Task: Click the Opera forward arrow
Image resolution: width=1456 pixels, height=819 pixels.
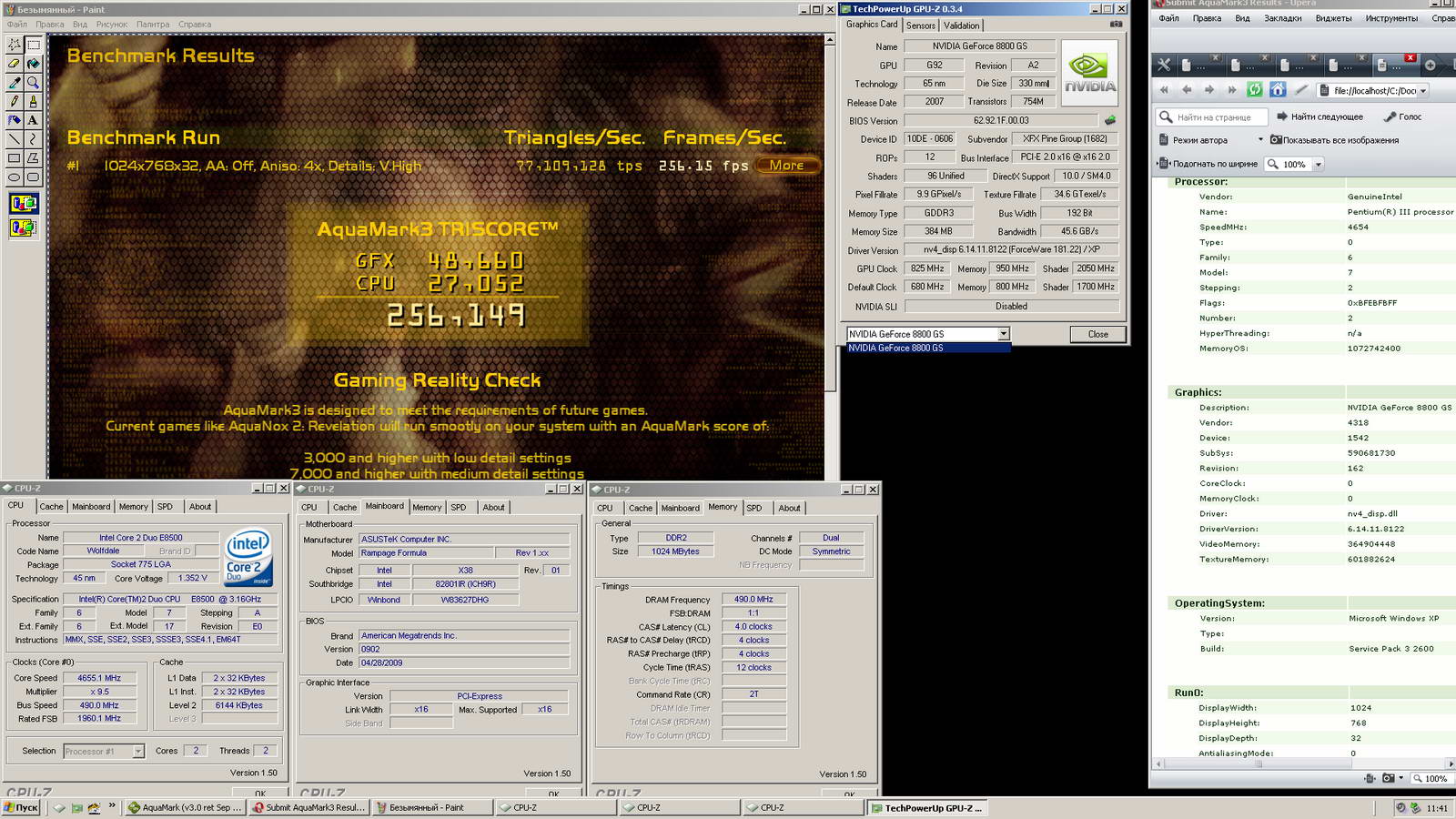Action: [x=1209, y=90]
